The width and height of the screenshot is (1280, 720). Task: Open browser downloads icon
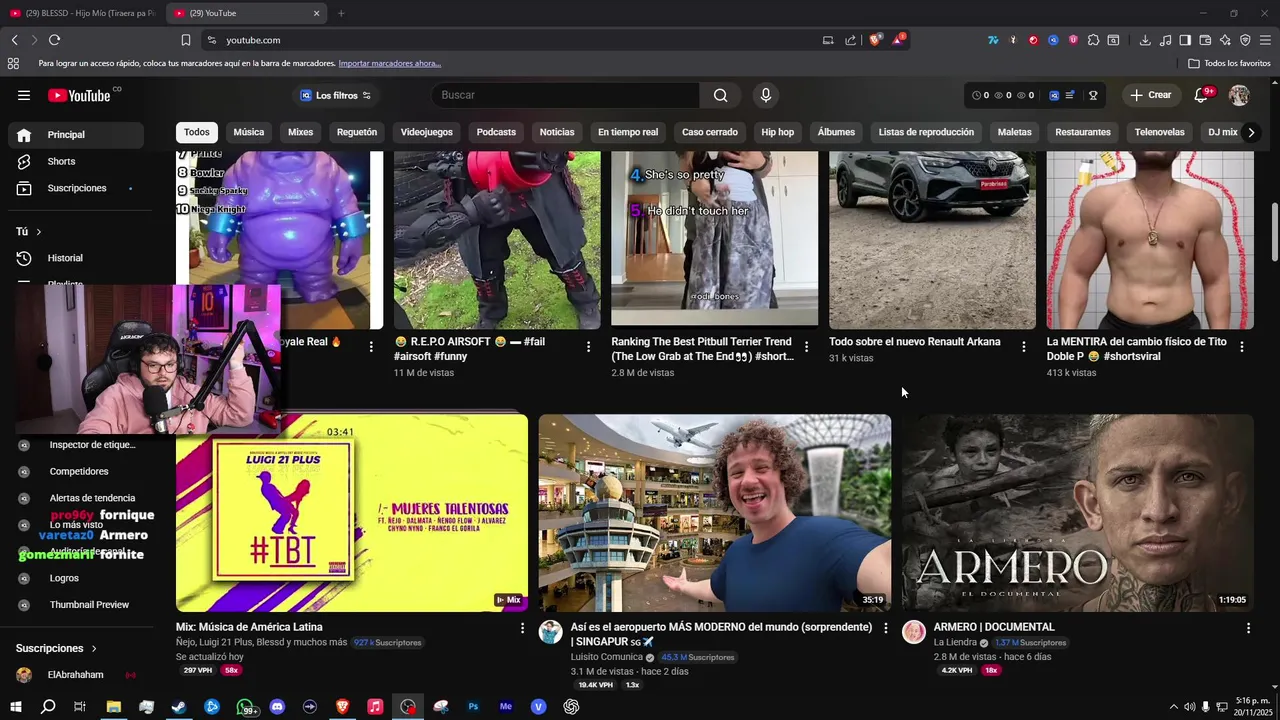1145,40
